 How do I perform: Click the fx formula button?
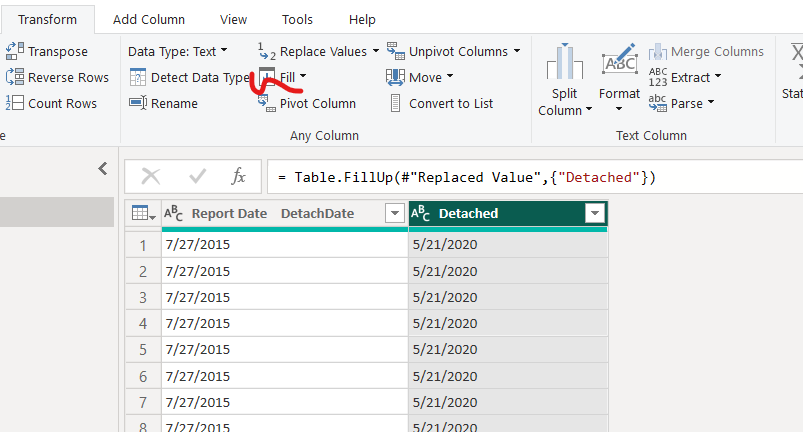pos(238,177)
